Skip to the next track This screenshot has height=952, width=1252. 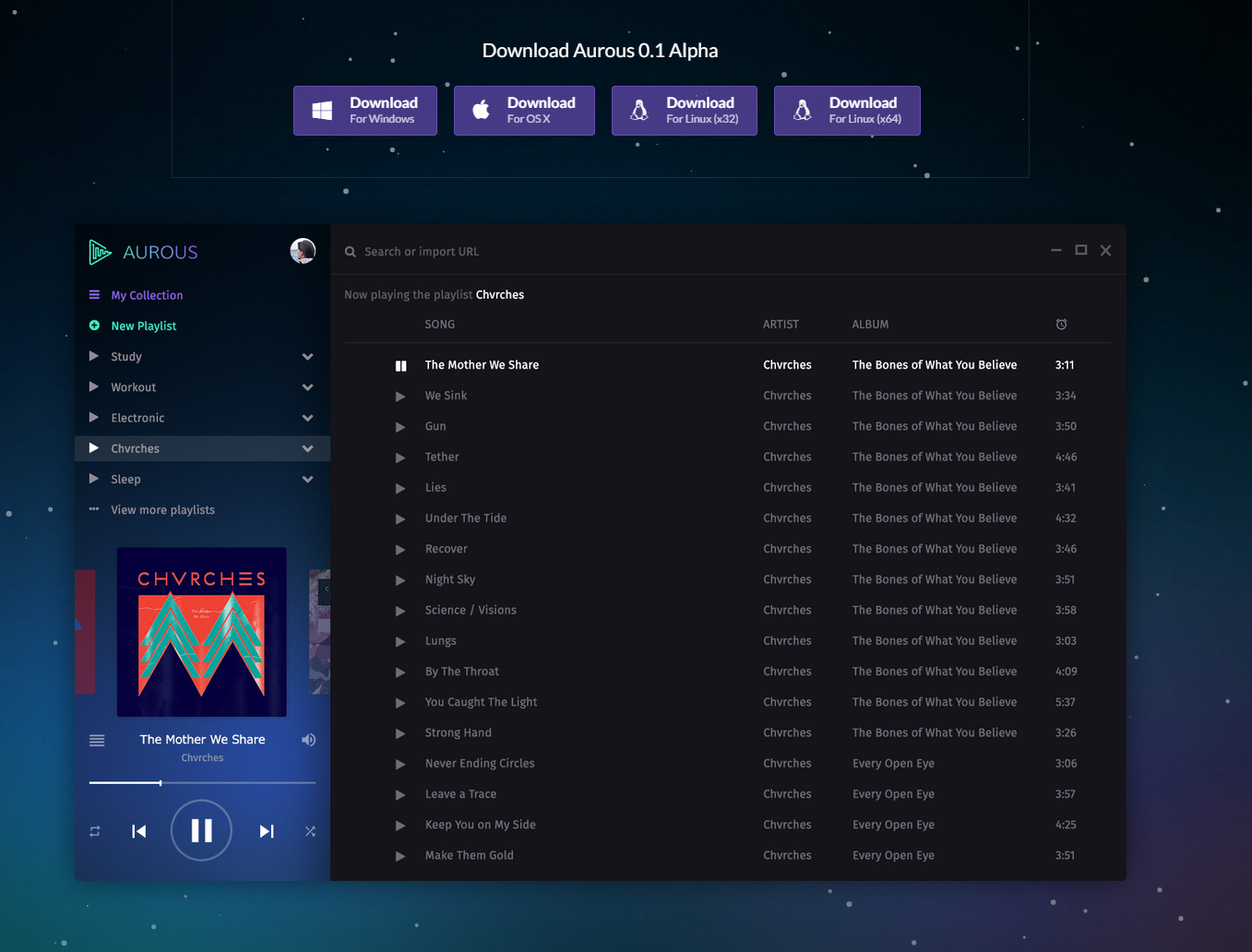[x=267, y=831]
